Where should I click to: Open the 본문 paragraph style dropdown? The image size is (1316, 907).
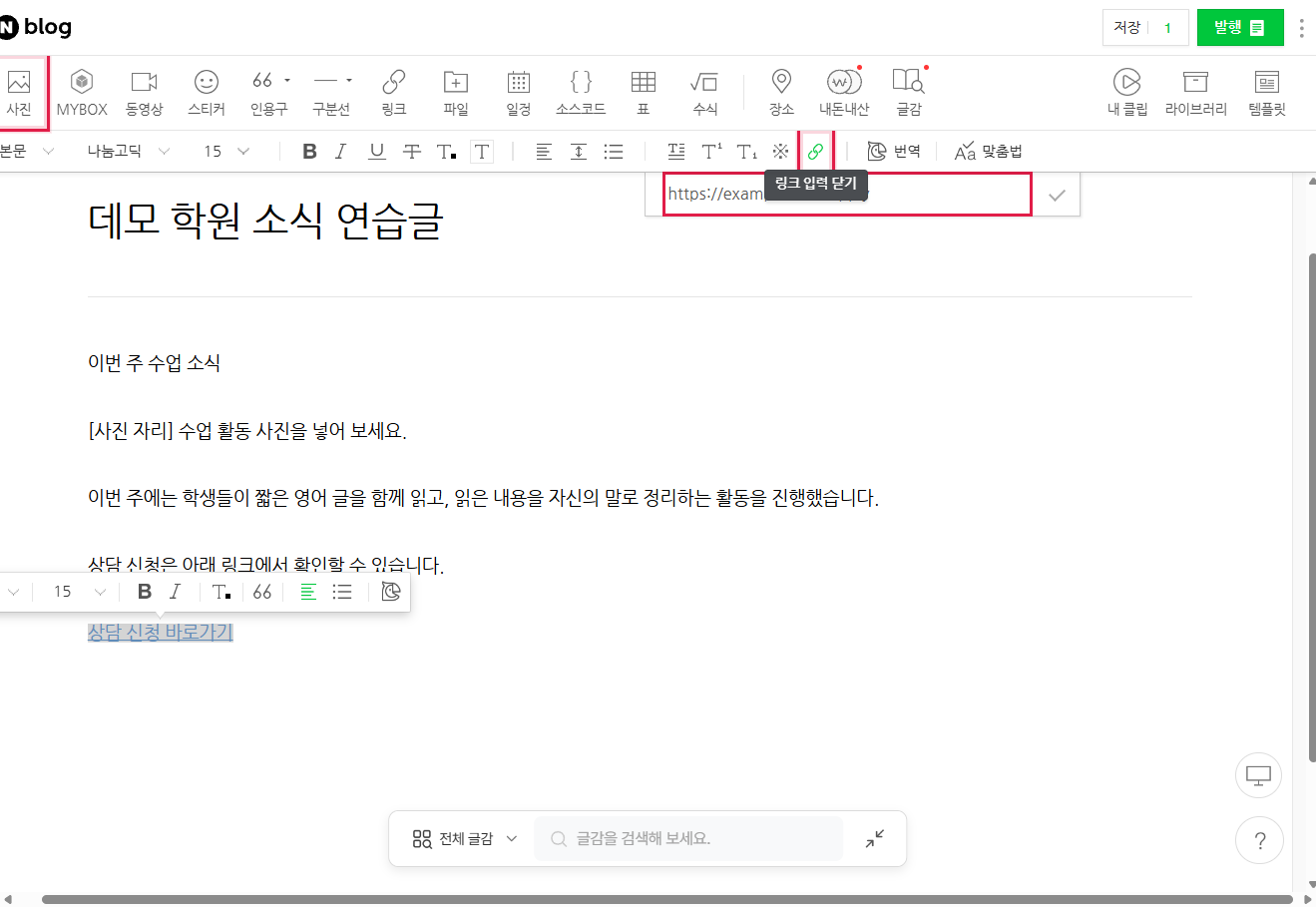coord(27,151)
